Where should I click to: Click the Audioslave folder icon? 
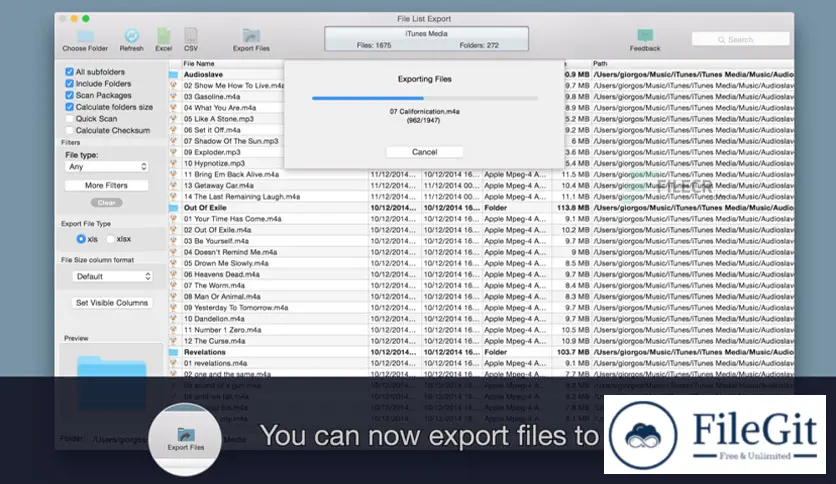(x=174, y=75)
